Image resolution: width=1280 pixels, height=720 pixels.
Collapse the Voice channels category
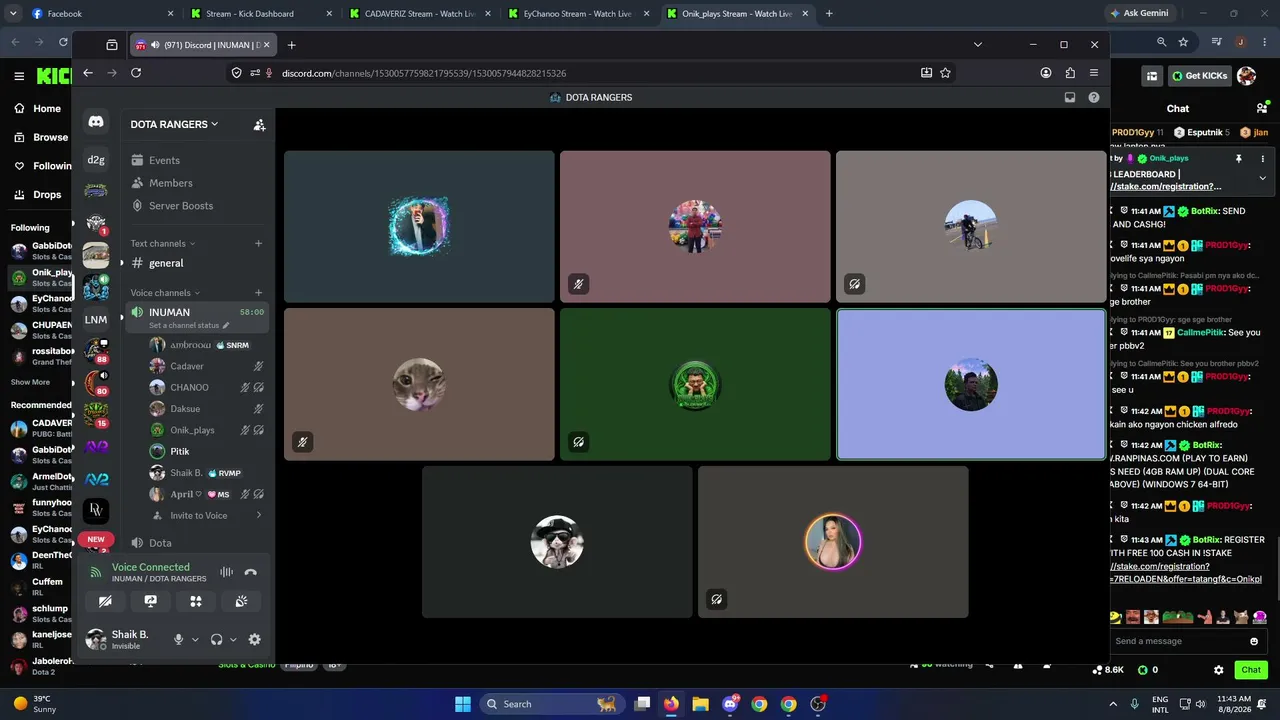pyautogui.click(x=165, y=293)
